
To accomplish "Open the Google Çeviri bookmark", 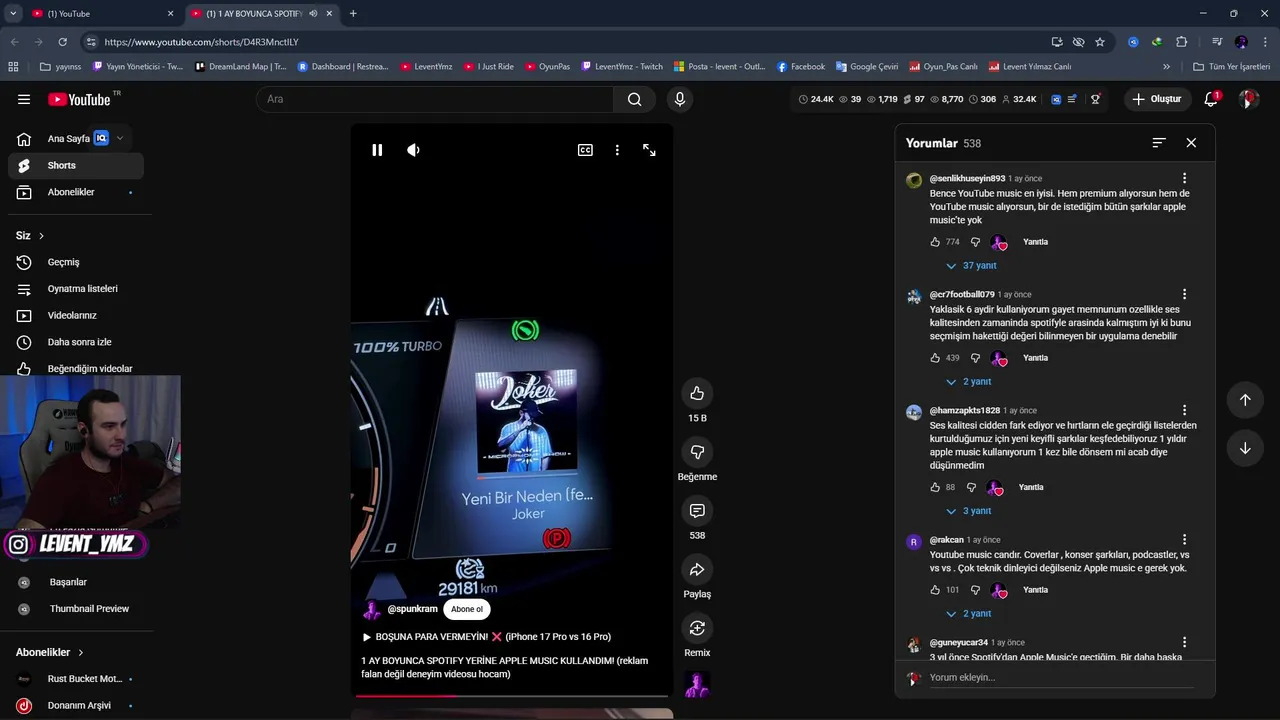I will (x=867, y=67).
